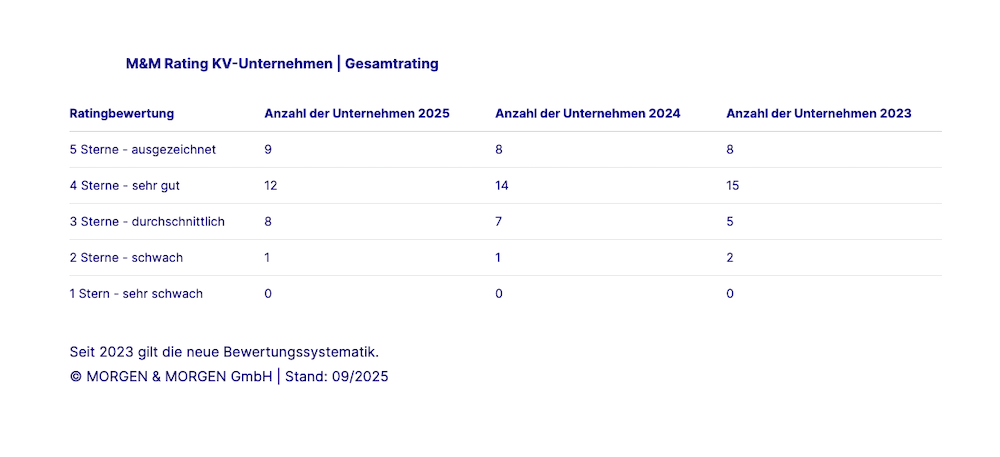Click the '3 Sterne - durchschnittlich' row label
Viewport: 1000px width, 457px height.
click(x=147, y=222)
